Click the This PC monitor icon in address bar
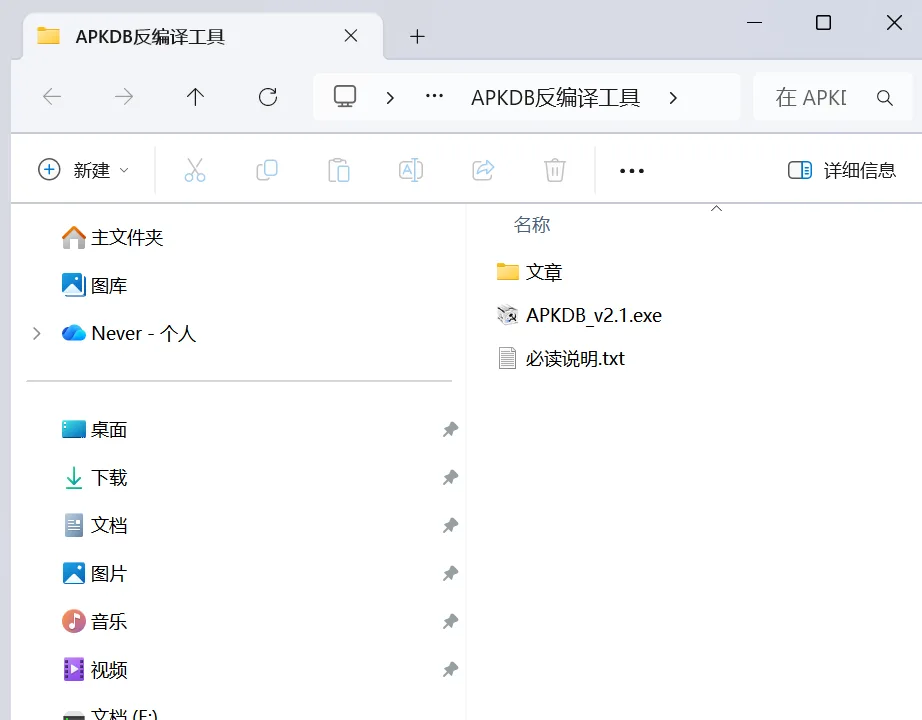This screenshot has width=922, height=720. pos(345,96)
